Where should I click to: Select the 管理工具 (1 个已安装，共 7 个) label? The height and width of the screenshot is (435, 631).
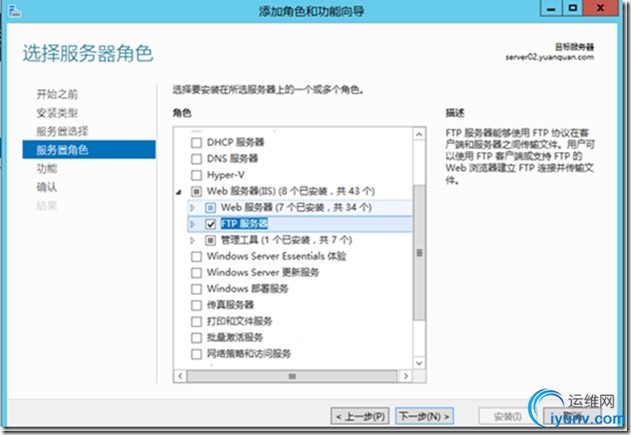click(x=287, y=240)
